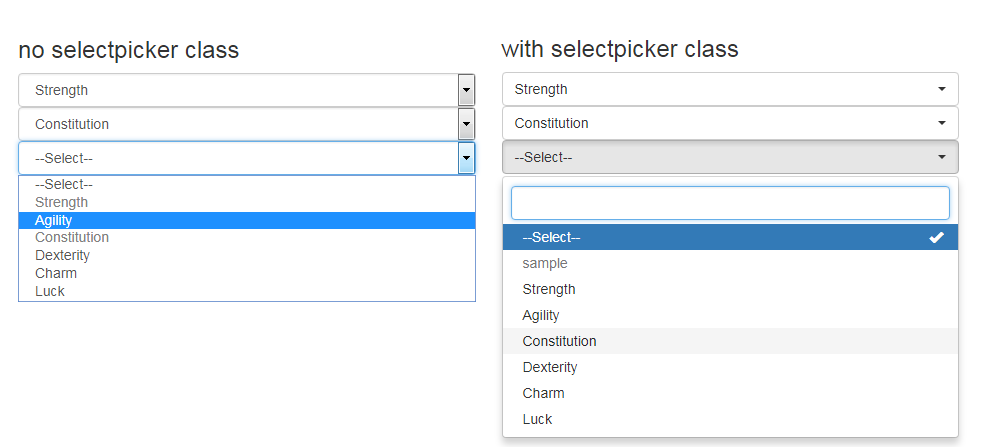Select Constitution in the selectpicker menu
Screen dimensions: 987x447
click(730, 341)
